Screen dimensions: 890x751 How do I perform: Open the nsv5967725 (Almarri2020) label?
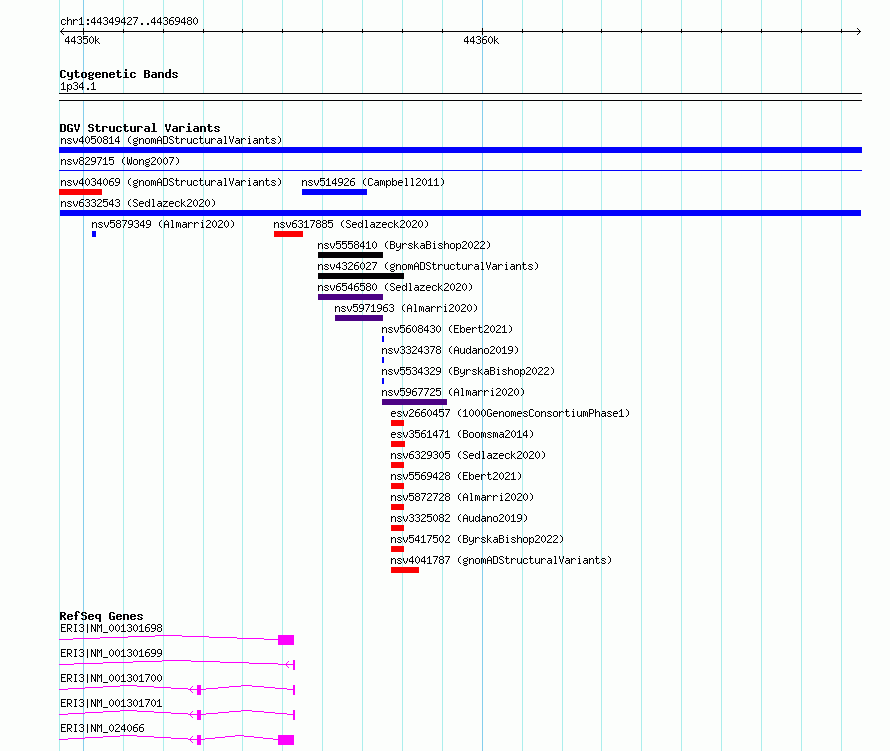tap(453, 392)
